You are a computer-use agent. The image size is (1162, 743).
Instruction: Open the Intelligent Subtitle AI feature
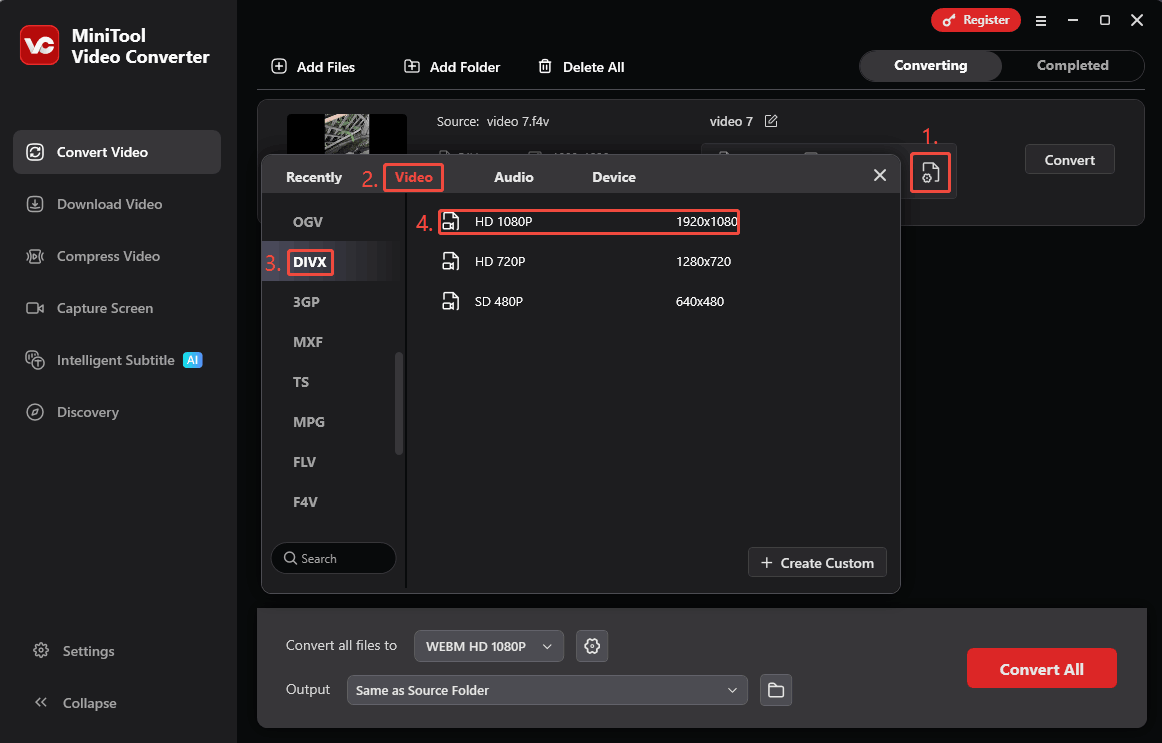(x=116, y=360)
